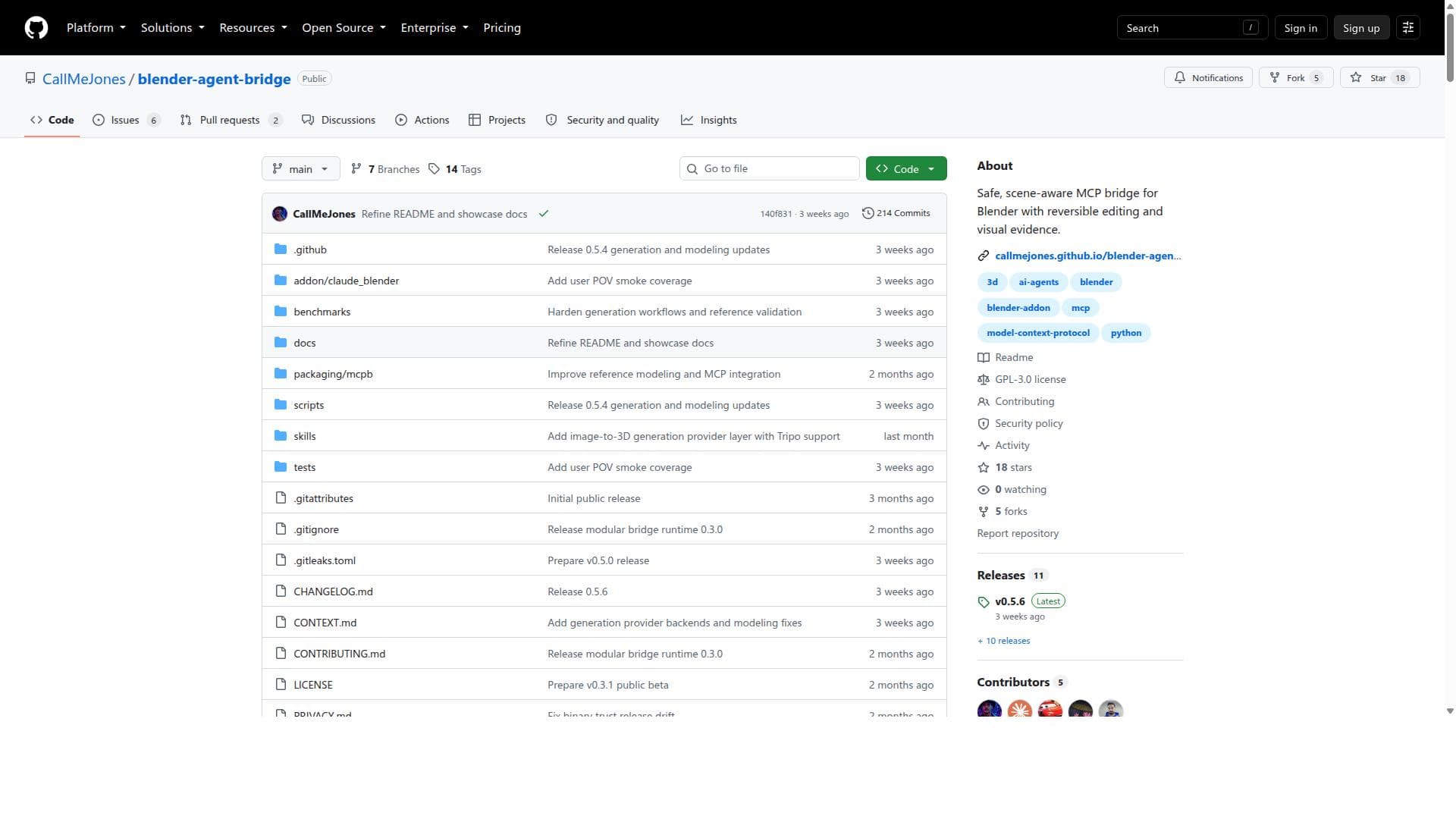This screenshot has height=819, width=1456.
Task: Open the global navigation settings icon
Action: tap(1408, 28)
